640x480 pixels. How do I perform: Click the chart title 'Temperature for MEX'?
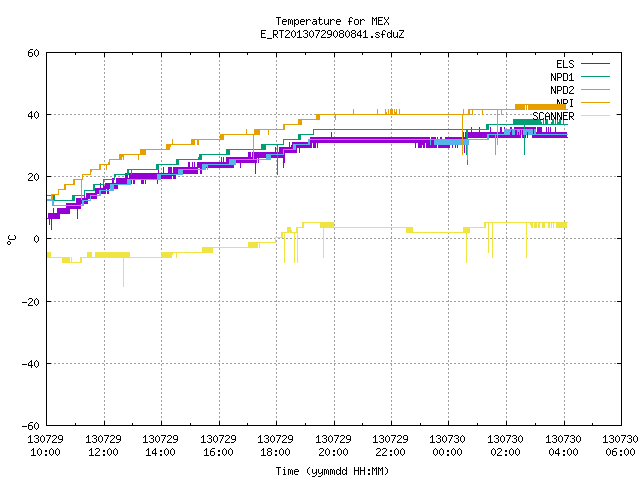(332, 21)
